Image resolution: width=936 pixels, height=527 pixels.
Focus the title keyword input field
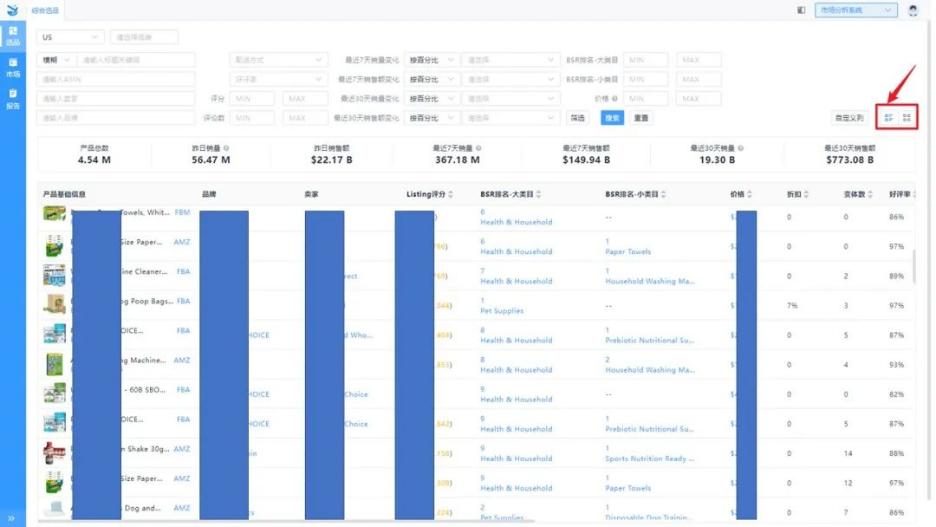tap(136, 60)
